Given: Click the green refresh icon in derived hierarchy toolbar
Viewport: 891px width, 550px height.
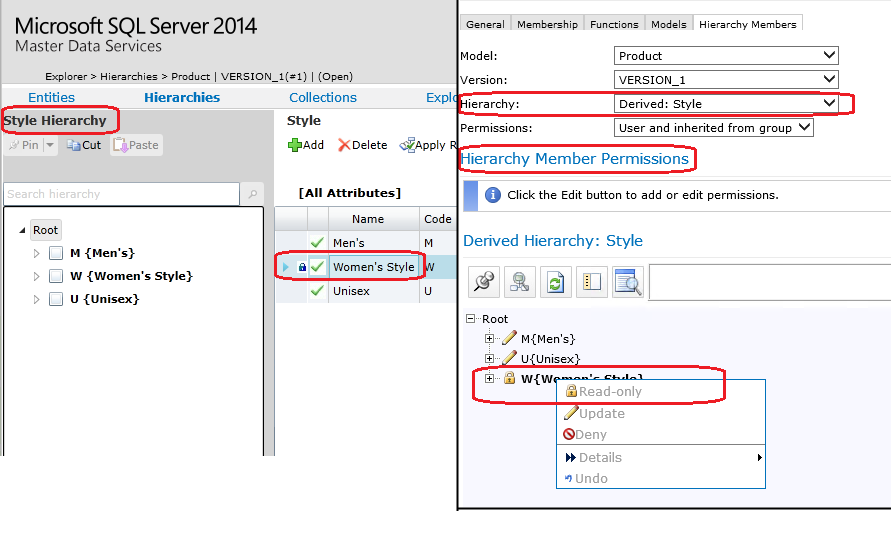Looking at the screenshot, I should [x=555, y=282].
